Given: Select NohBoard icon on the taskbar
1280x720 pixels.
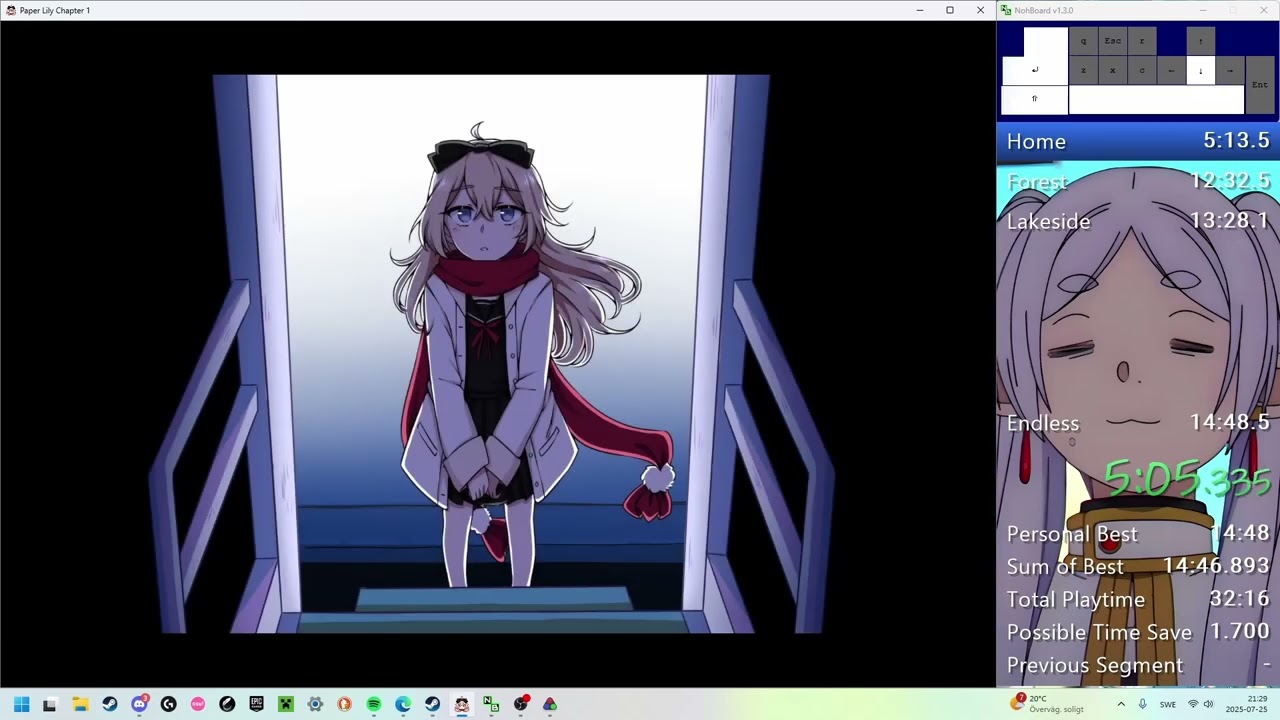Looking at the screenshot, I should tap(491, 704).
